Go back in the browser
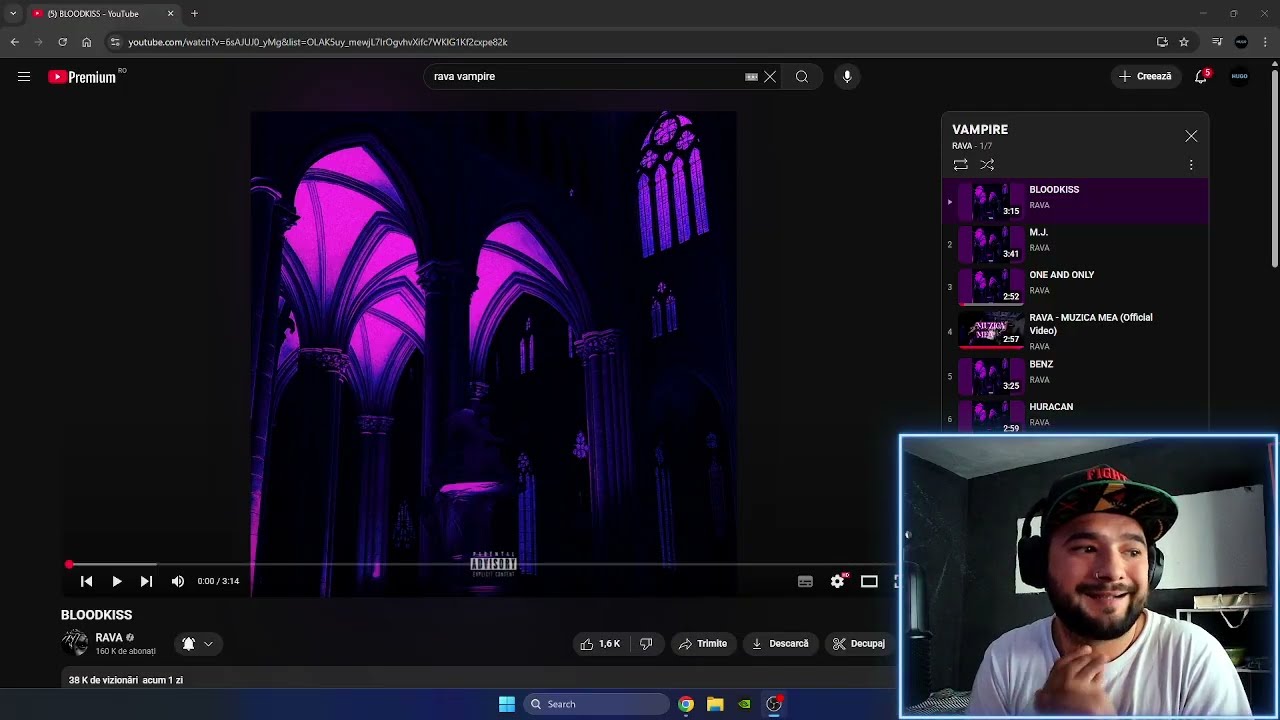Image resolution: width=1280 pixels, height=720 pixels. pos(14,42)
